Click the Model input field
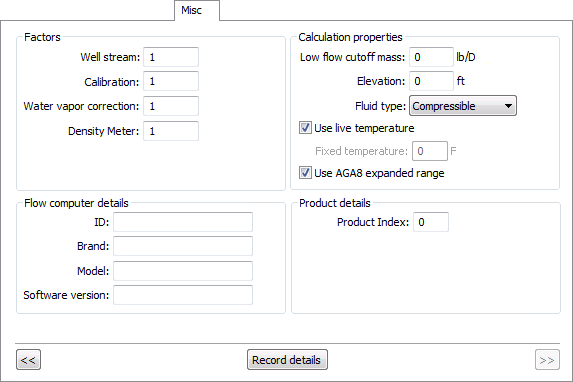The image size is (573, 382). click(x=183, y=271)
